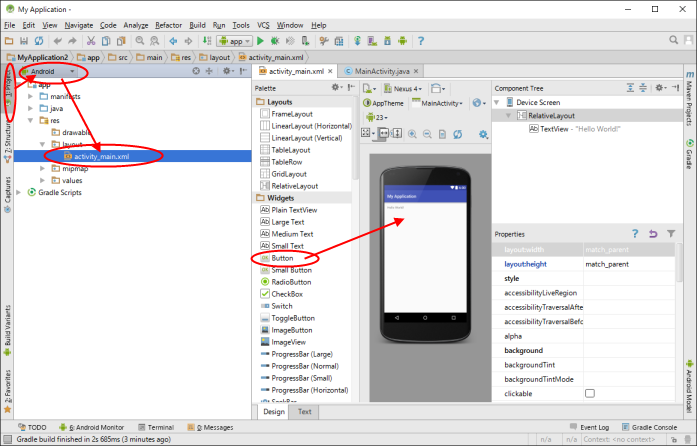The image size is (697, 446).
Task: Click the Make Project icon
Action: click(x=207, y=41)
